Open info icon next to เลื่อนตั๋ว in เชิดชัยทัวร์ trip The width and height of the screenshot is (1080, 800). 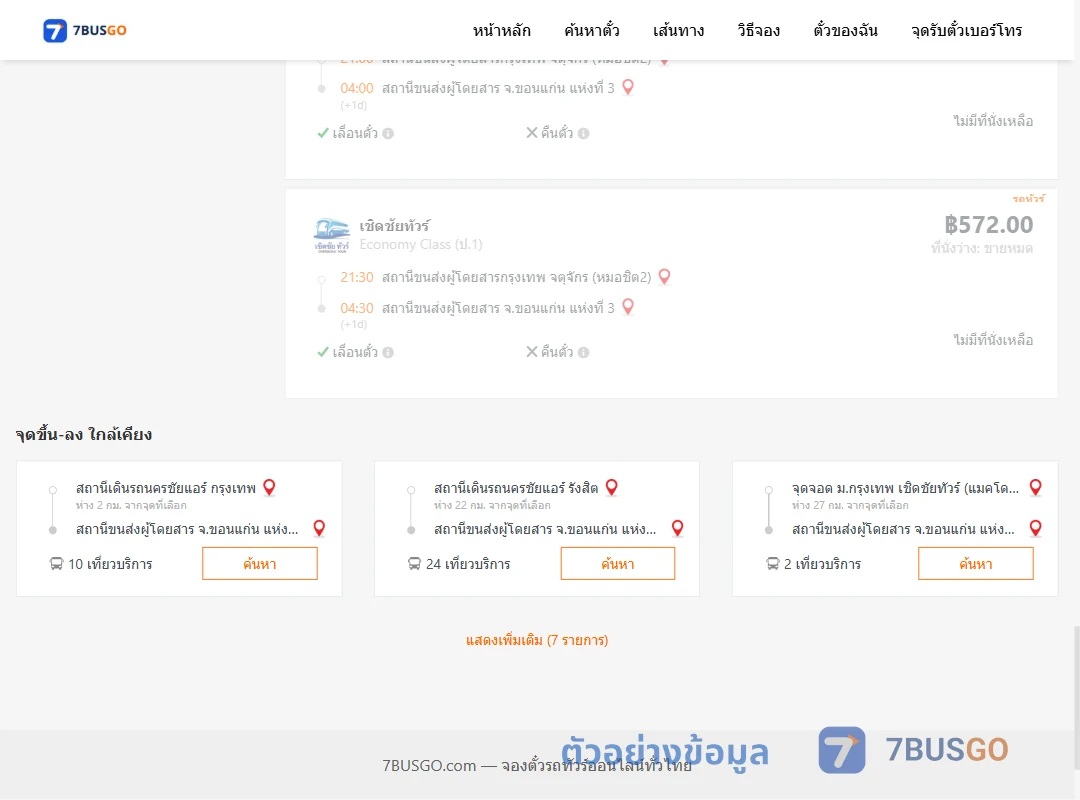click(x=388, y=353)
